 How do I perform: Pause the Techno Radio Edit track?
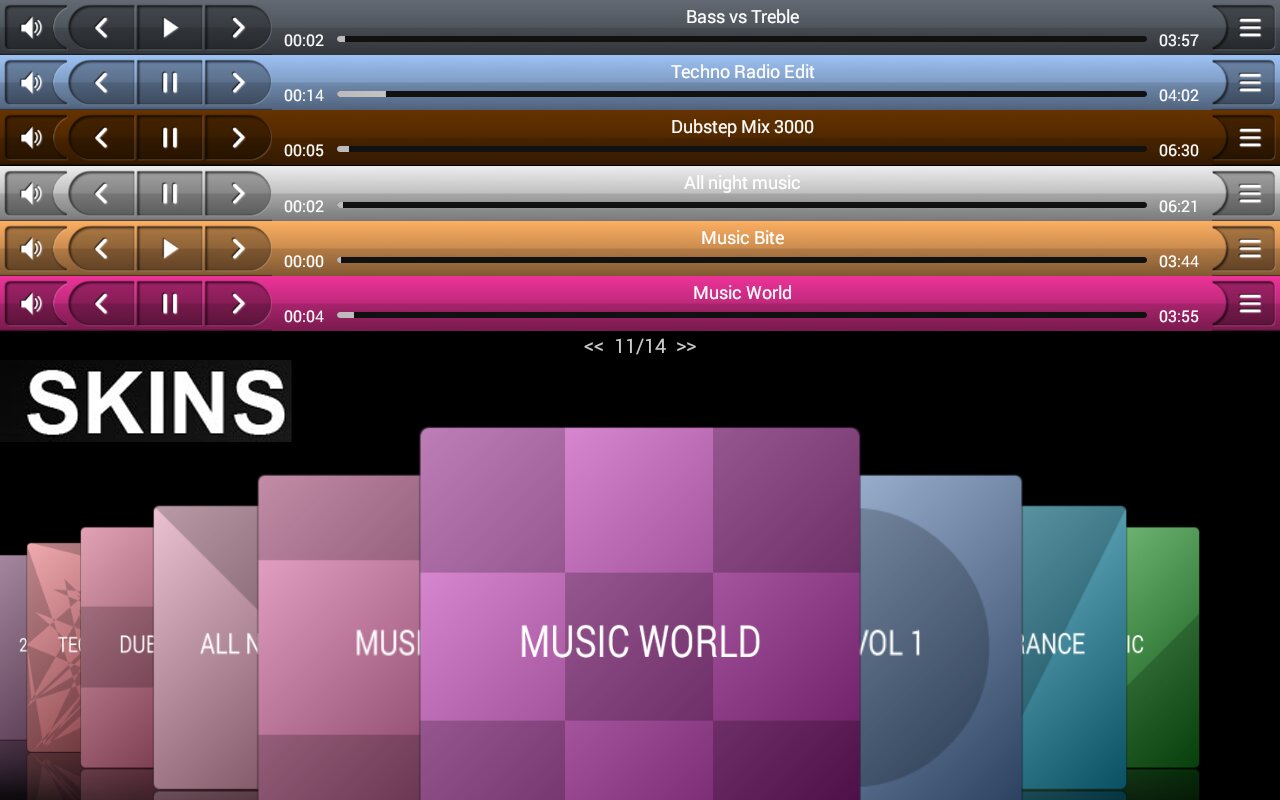170,83
